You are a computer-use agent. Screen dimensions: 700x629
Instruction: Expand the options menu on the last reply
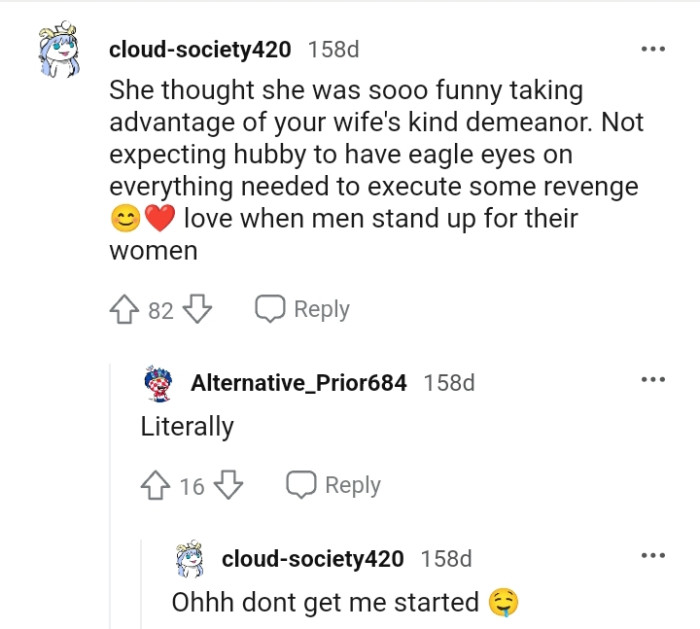(x=652, y=556)
